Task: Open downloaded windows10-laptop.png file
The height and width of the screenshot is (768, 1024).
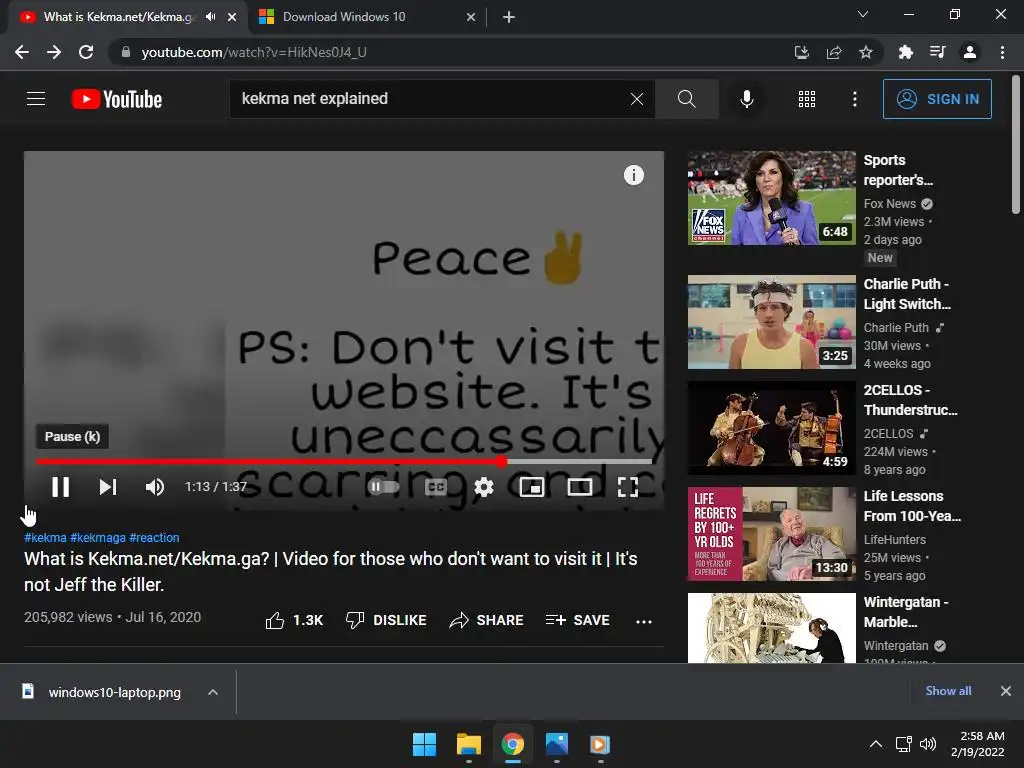Action: (102, 692)
